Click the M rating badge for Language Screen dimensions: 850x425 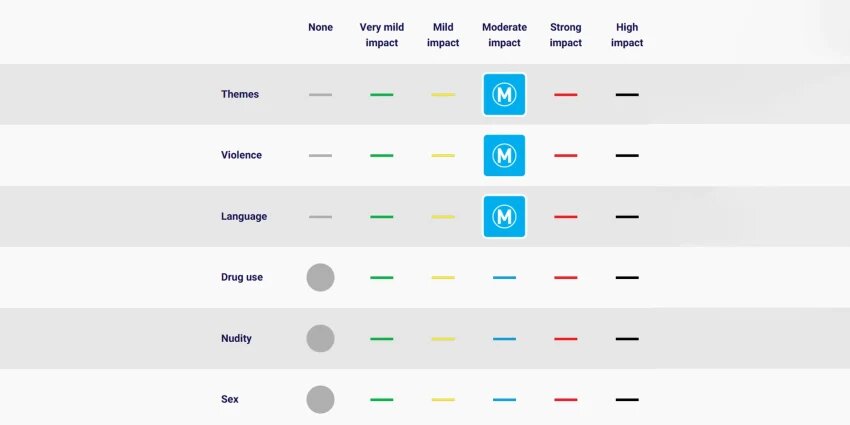pos(504,217)
